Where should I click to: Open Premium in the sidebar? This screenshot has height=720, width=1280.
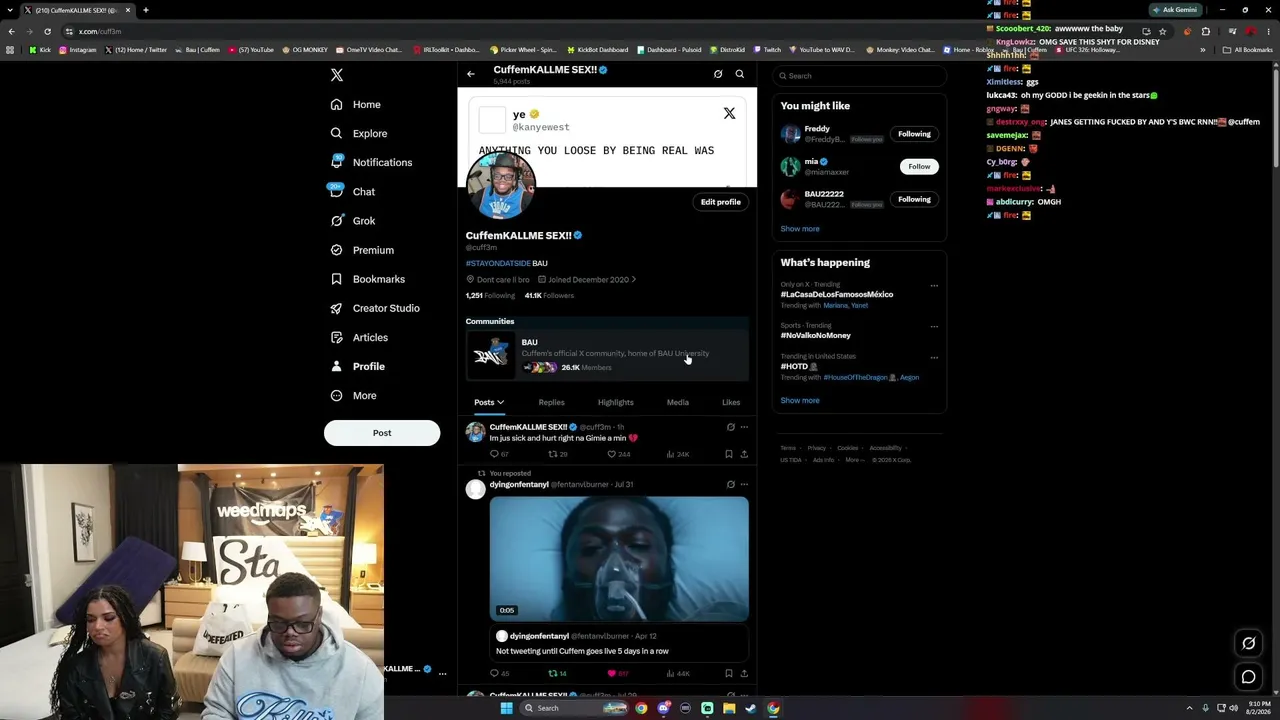(x=362, y=250)
